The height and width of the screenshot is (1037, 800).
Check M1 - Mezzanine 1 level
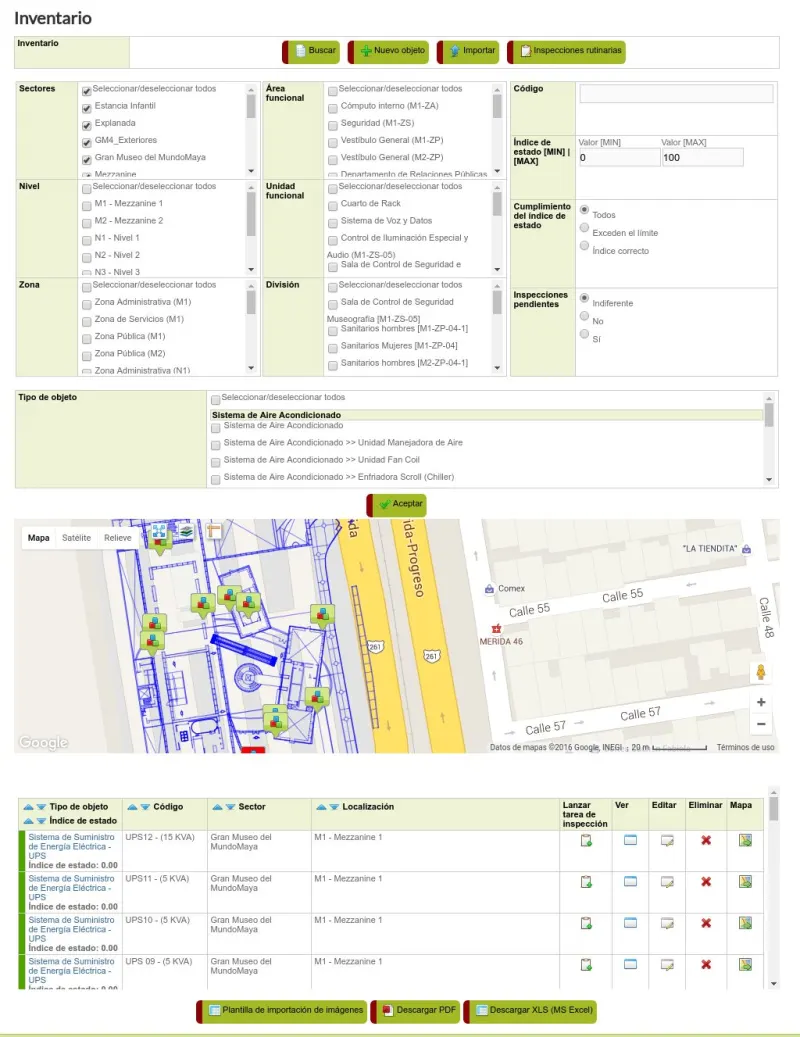tap(87, 206)
